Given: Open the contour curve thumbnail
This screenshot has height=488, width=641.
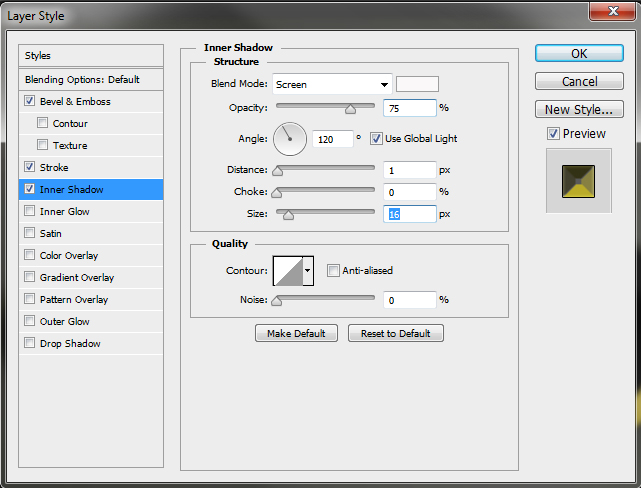Looking at the screenshot, I should pyautogui.click(x=288, y=270).
